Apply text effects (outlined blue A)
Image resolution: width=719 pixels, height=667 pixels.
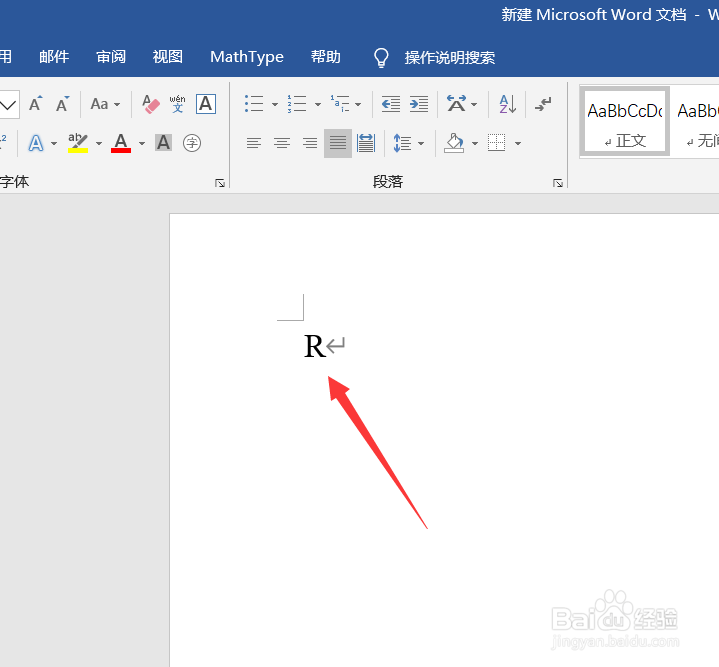pos(36,143)
